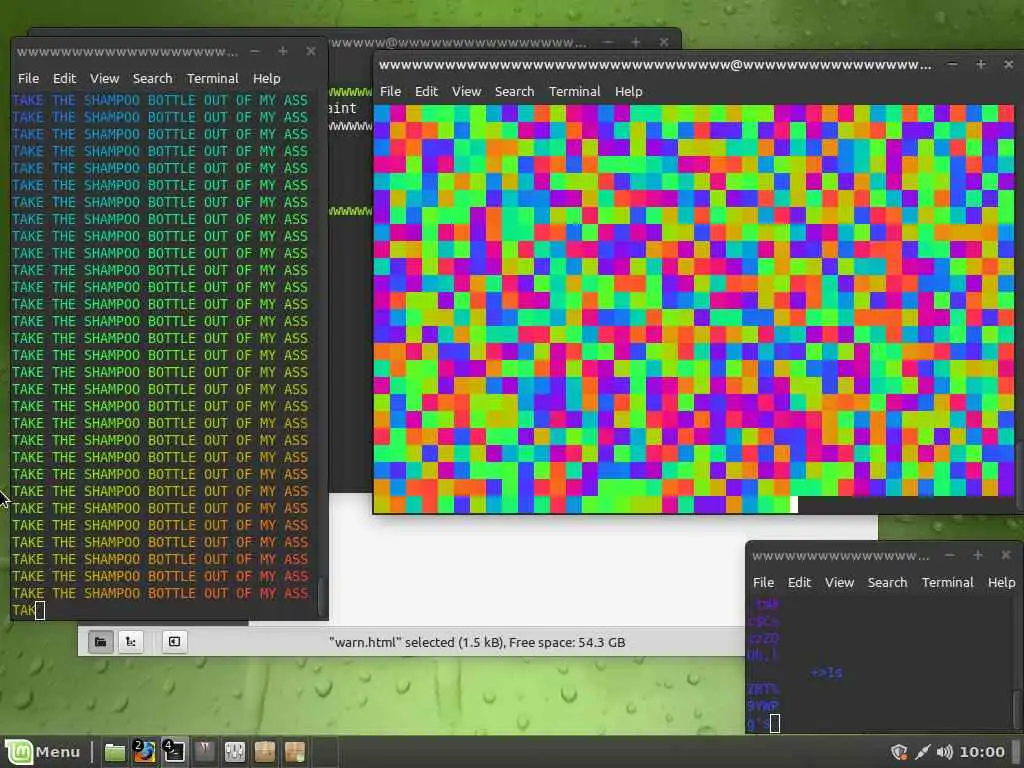Click the shampoo terminal's vertical scrollbar
Image resolution: width=1024 pixels, height=768 pixels.
[x=321, y=596]
